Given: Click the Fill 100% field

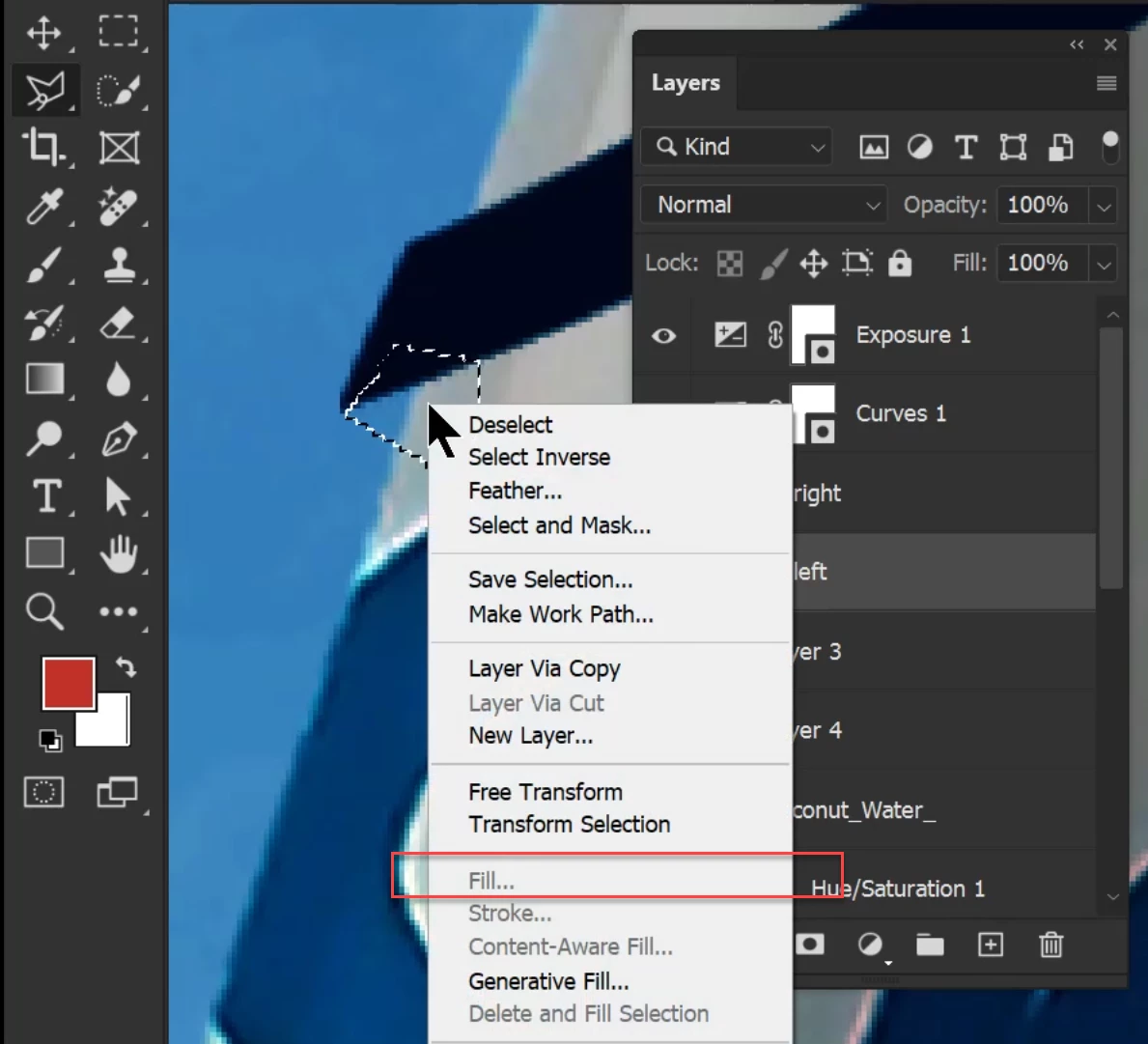Looking at the screenshot, I should (x=1043, y=264).
